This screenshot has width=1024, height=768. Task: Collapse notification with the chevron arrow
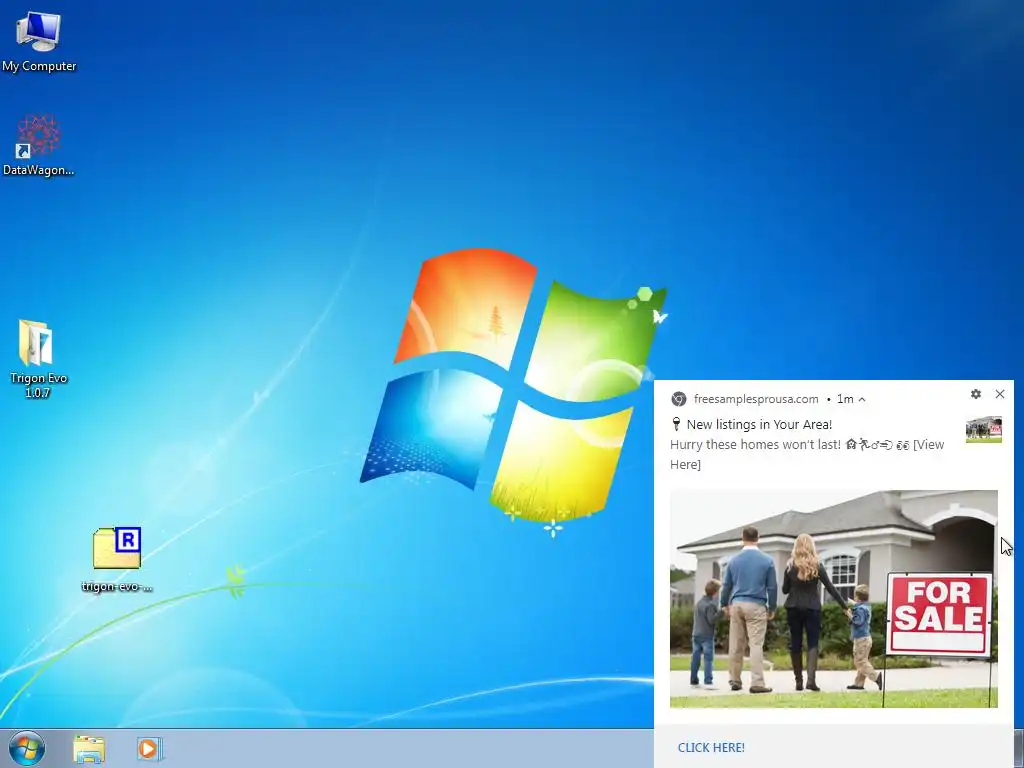tap(862, 399)
